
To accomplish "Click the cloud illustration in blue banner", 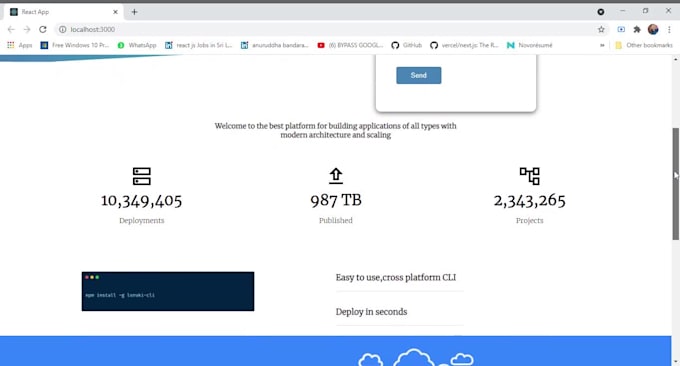I will pos(415,358).
